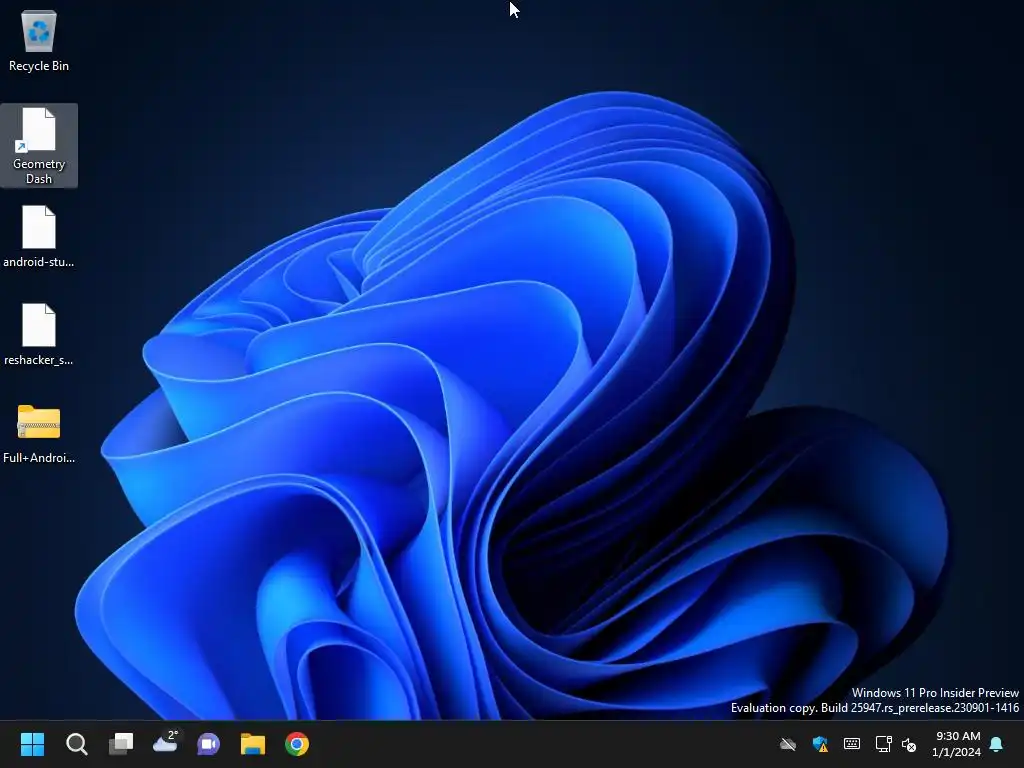Open the touch keyboard tray icon
Viewport: 1024px width, 768px height.
click(852, 744)
